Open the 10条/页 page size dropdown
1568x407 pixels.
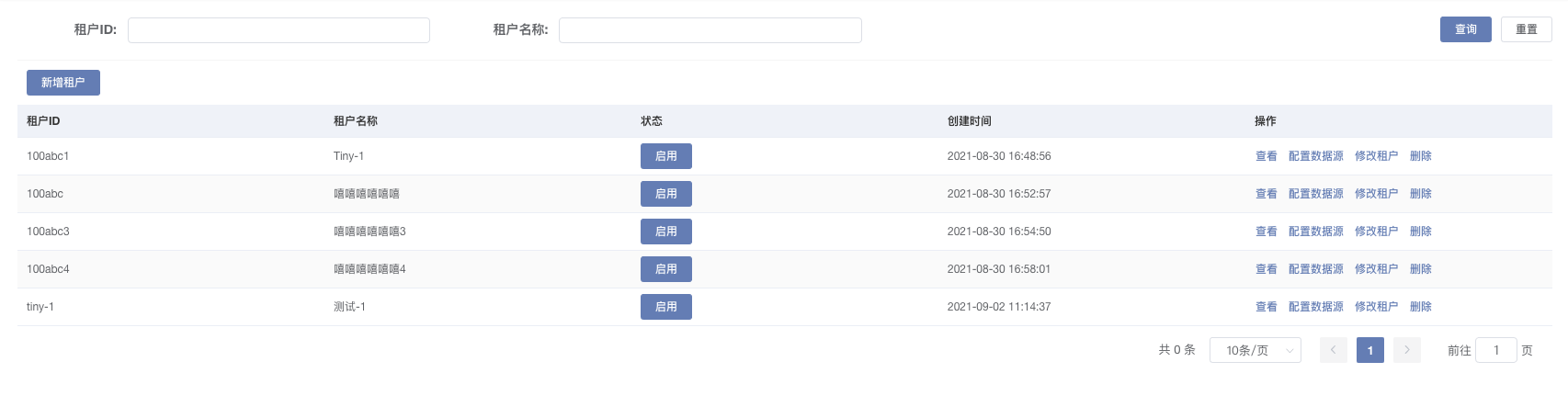tap(1255, 350)
